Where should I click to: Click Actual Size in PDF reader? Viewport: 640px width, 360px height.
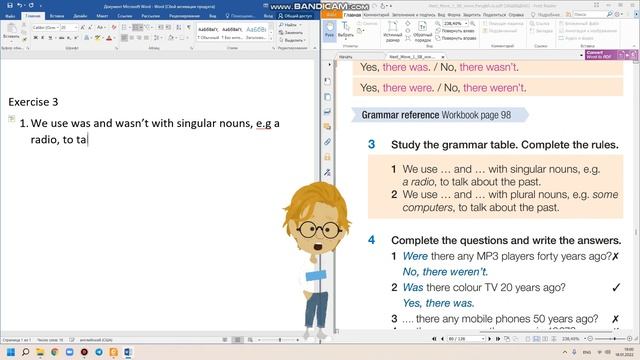392,31
